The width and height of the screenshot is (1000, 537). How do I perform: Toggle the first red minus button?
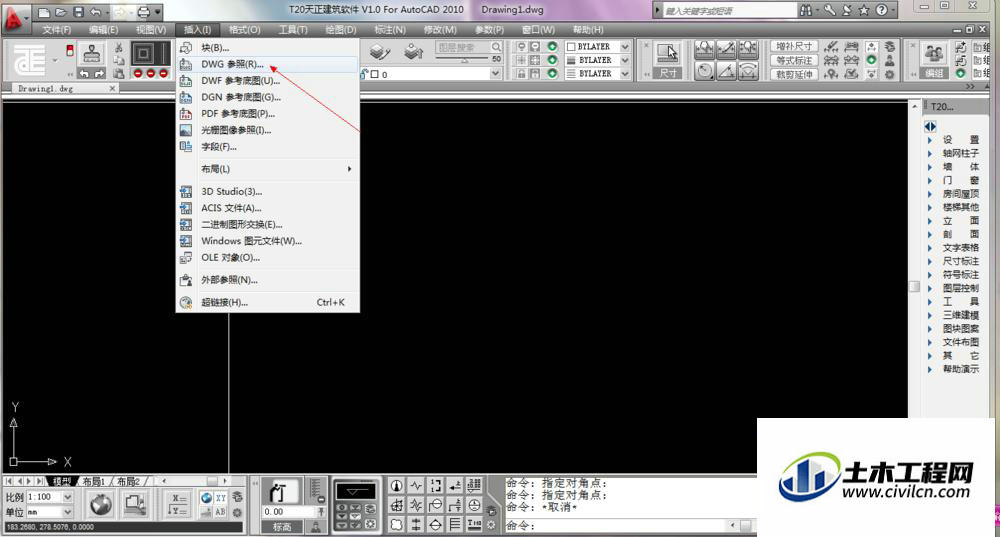138,74
